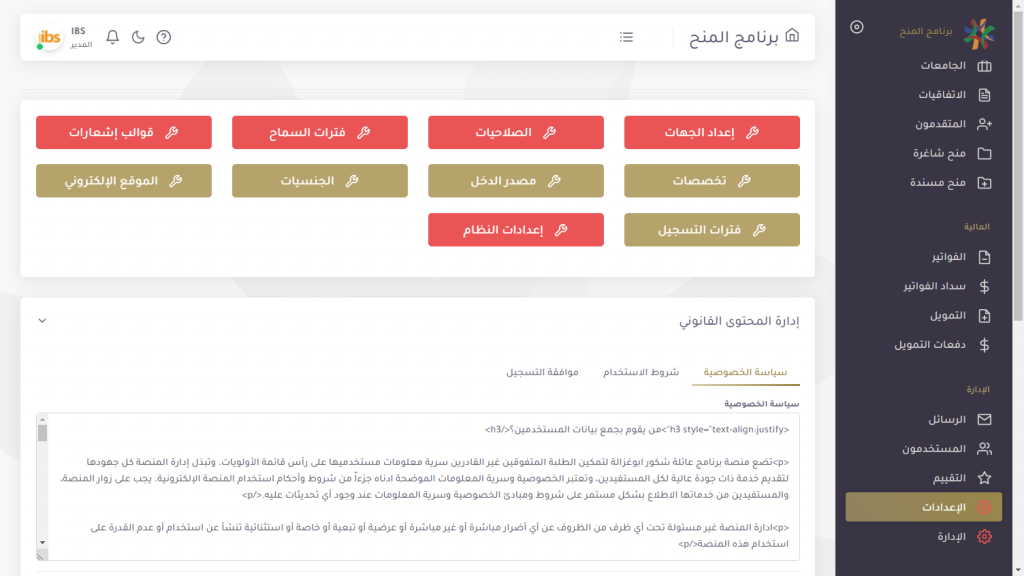Viewport: 1024px width, 576px height.
Task: Toggle the sidebar pin circle icon
Action: pyautogui.click(x=856, y=27)
